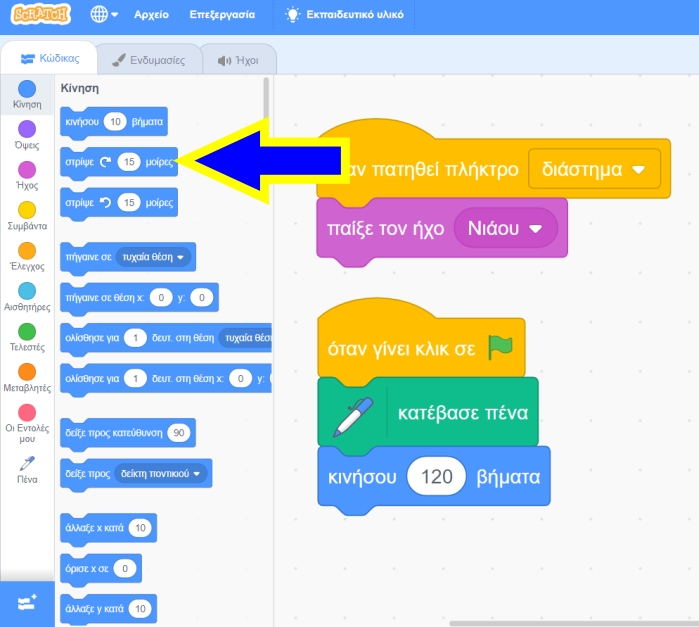Viewport: 699px width, 627px height.
Task: Open the globe language menu
Action: coord(104,15)
